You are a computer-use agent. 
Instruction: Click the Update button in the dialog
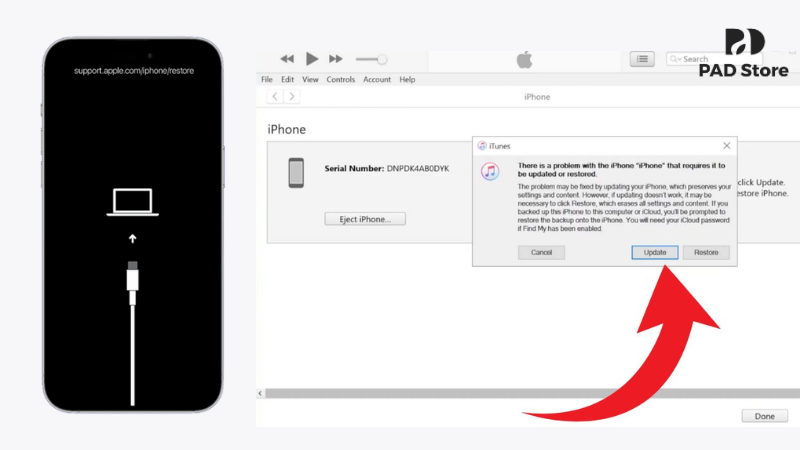(x=655, y=253)
